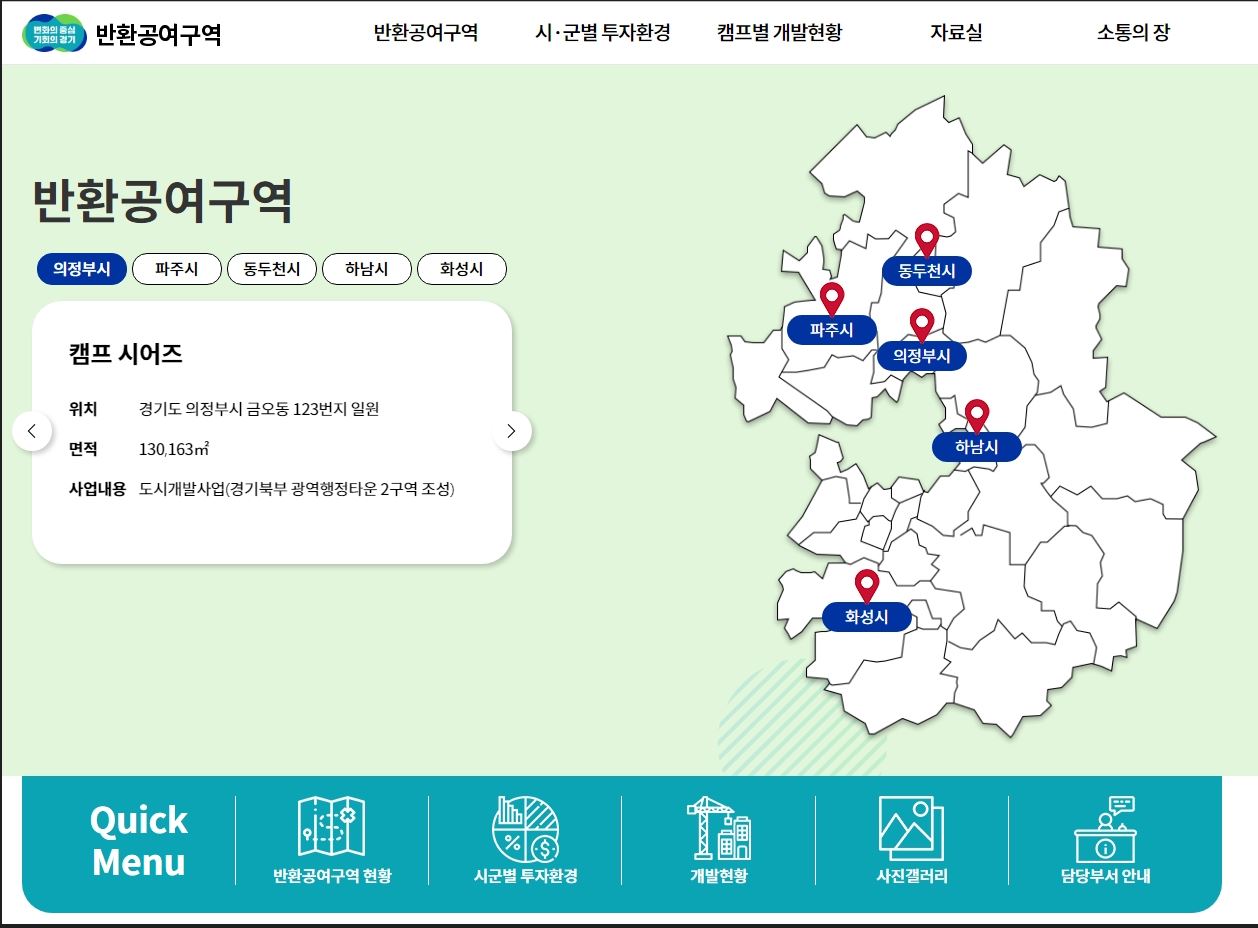The image size is (1258, 928).
Task: Show next camp with right arrow
Action: [512, 431]
